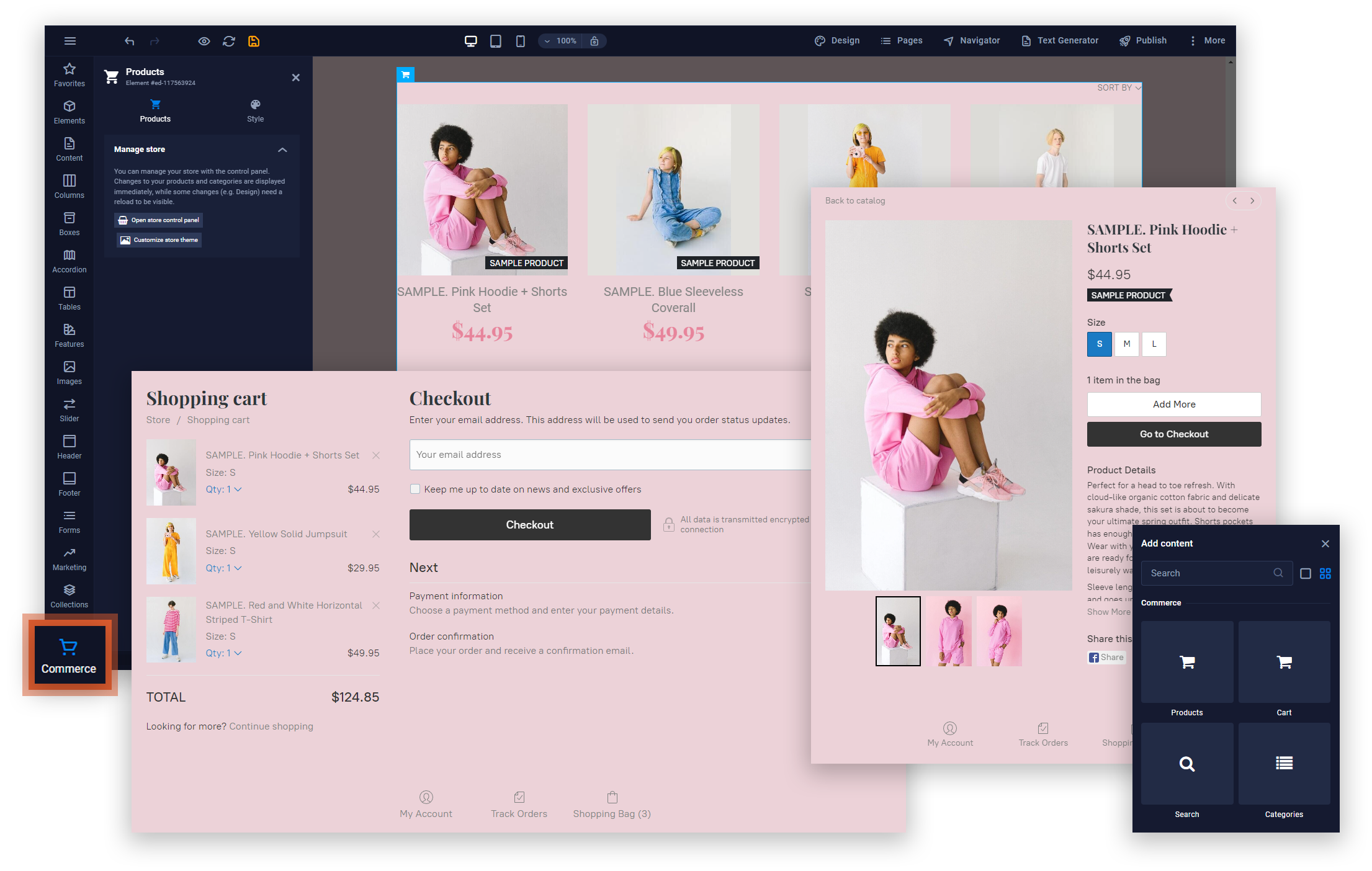Click the undo arrow in top toolbar
Viewport: 1372px width, 871px height.
tap(129, 41)
